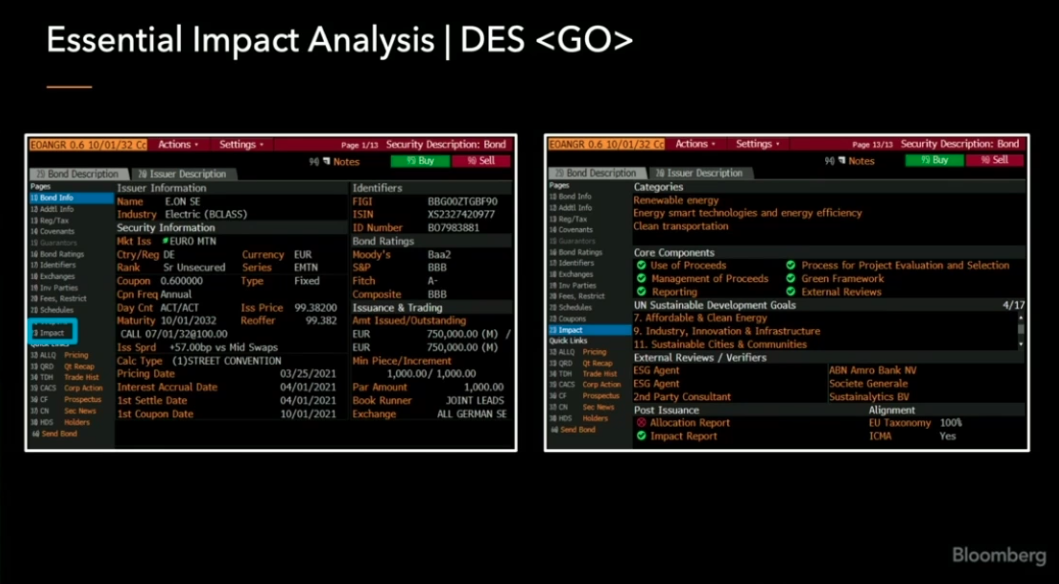Open the Notes icon in right terminal

pyautogui.click(x=842, y=161)
